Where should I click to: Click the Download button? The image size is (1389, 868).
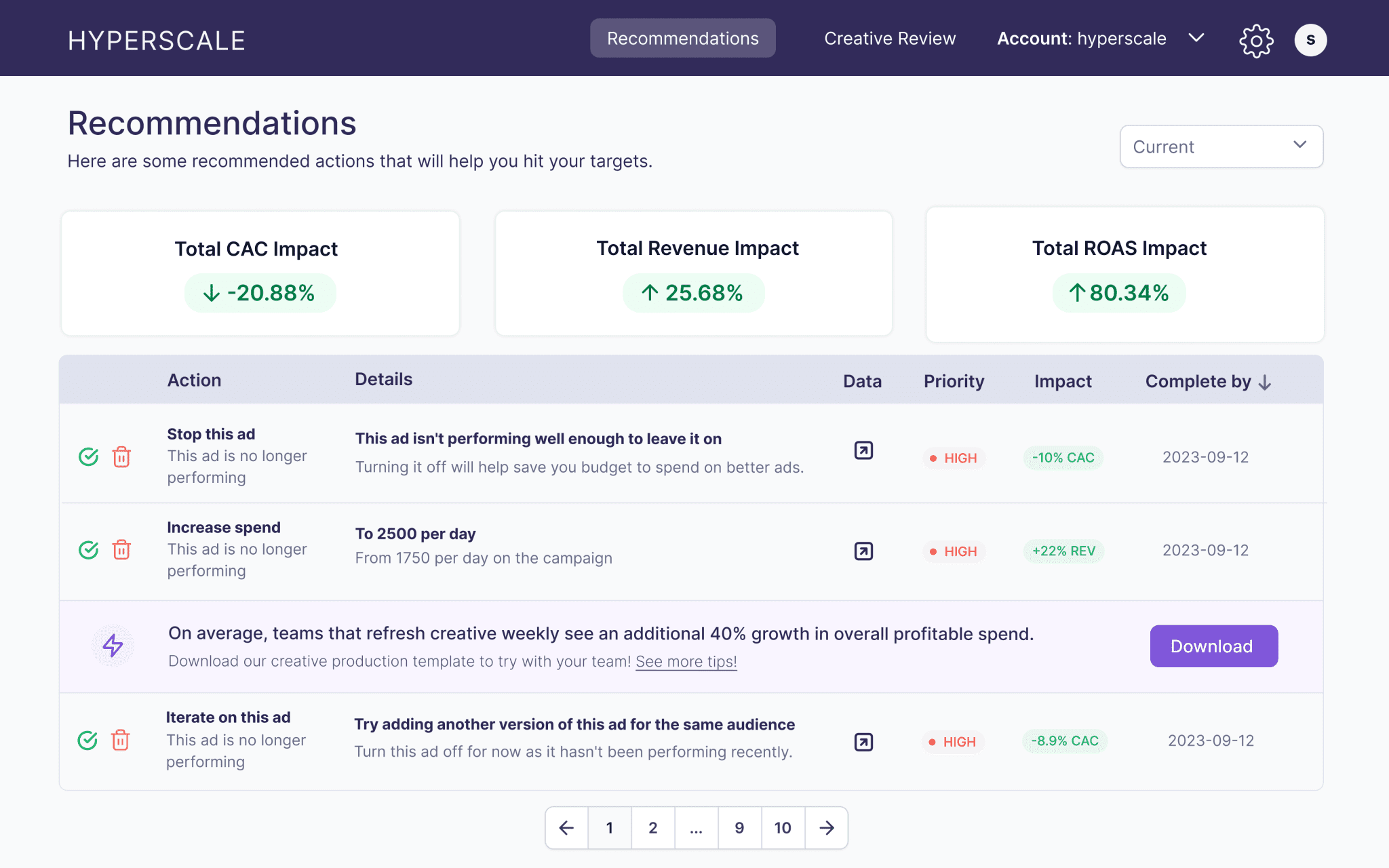point(1213,646)
